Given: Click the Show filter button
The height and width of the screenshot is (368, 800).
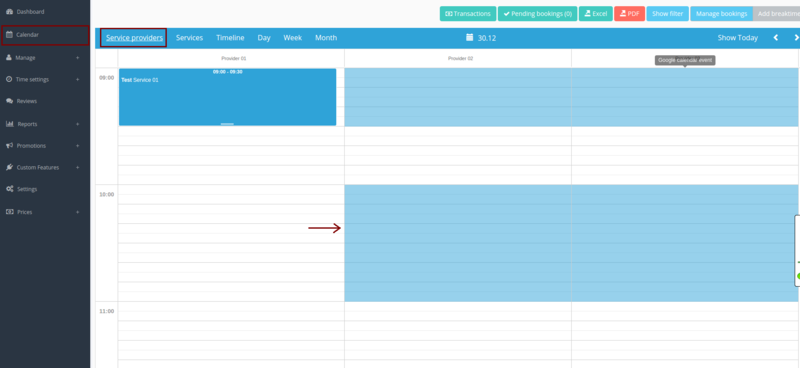Looking at the screenshot, I should [667, 14].
